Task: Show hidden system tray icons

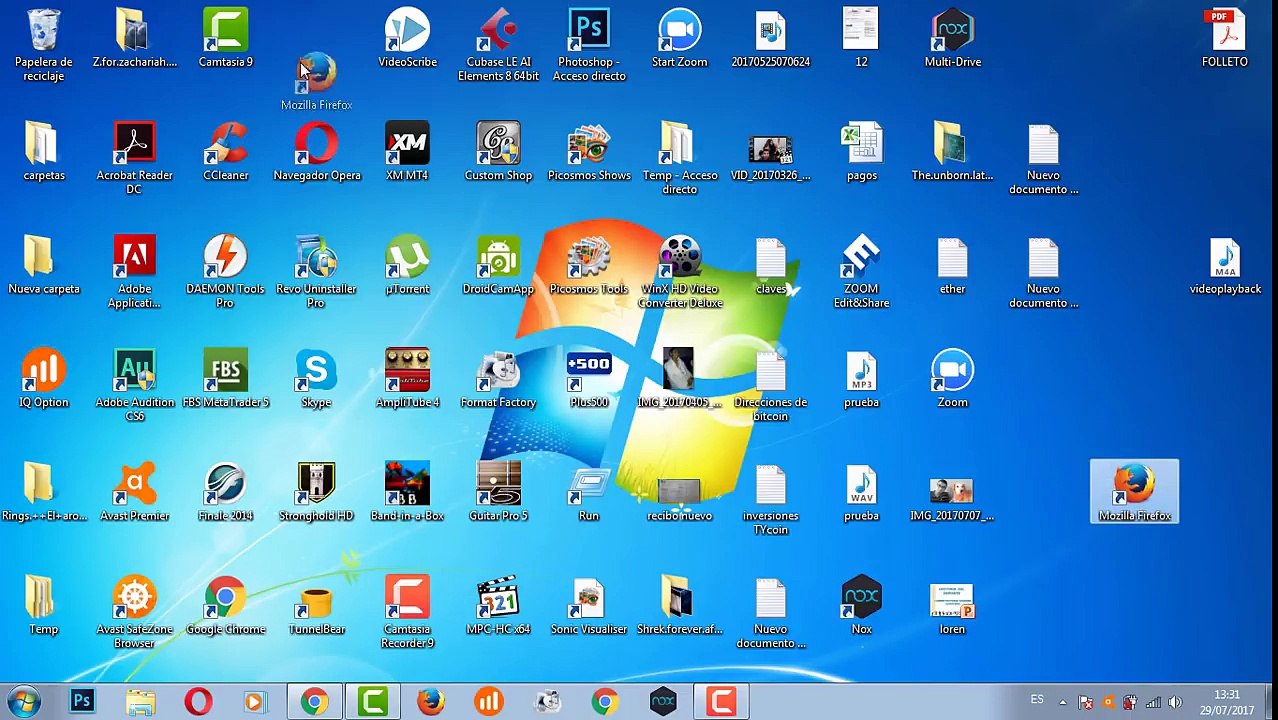Action: [x=1062, y=702]
